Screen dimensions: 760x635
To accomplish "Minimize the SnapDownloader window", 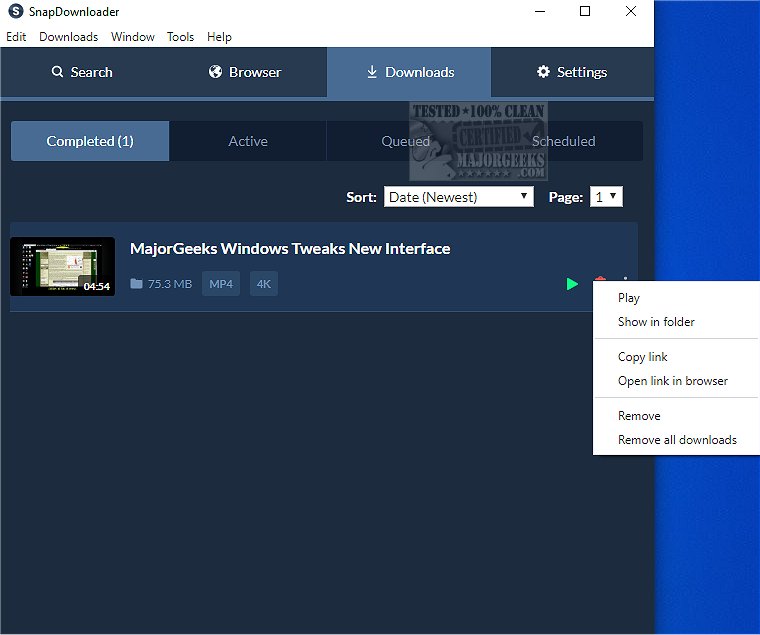I will click(540, 11).
